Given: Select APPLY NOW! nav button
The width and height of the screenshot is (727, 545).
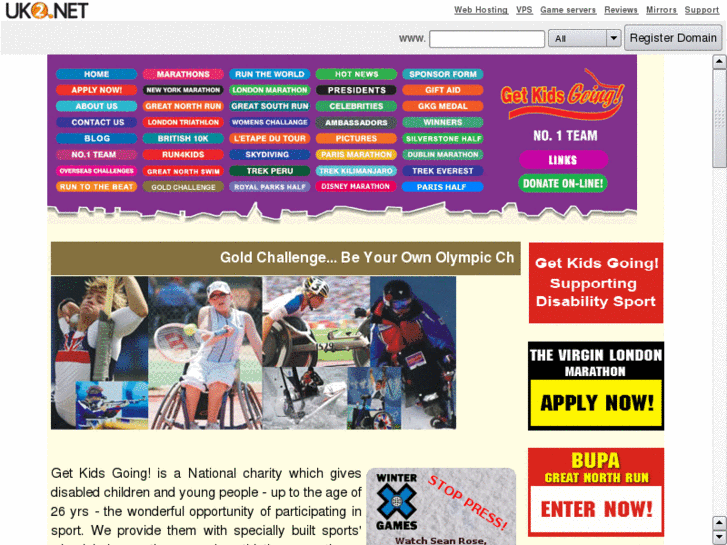Looking at the screenshot, I should (96, 90).
